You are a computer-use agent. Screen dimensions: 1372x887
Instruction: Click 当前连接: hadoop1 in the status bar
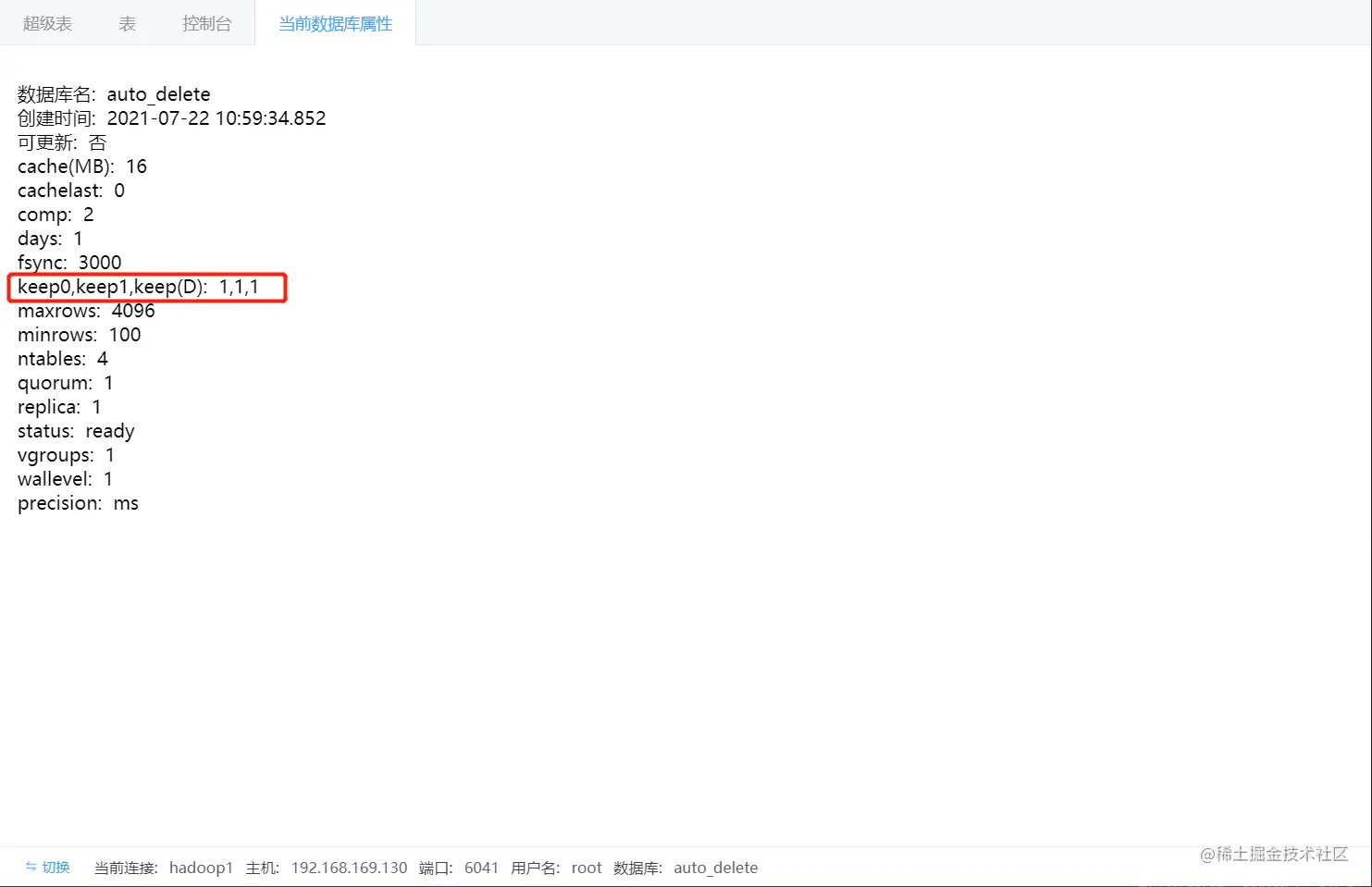[164, 868]
